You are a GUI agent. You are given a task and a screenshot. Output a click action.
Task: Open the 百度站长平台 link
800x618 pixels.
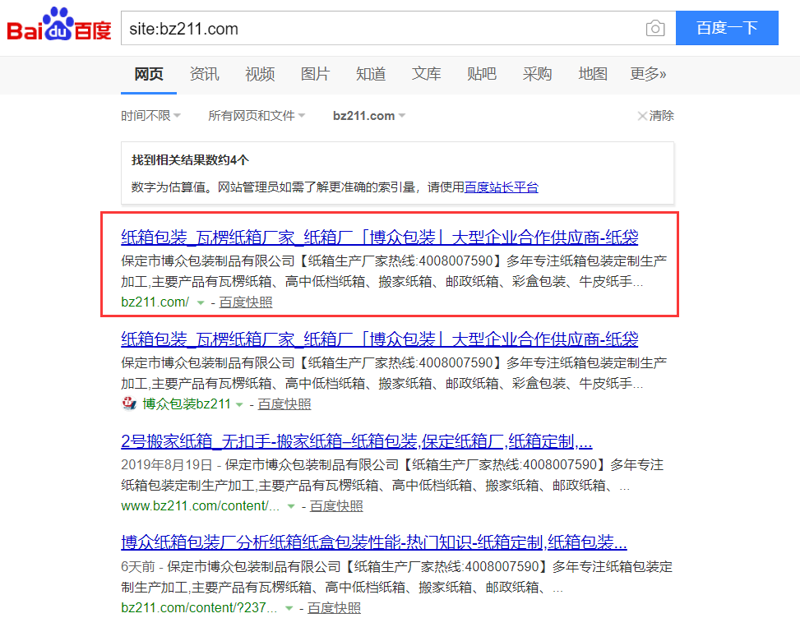501,187
